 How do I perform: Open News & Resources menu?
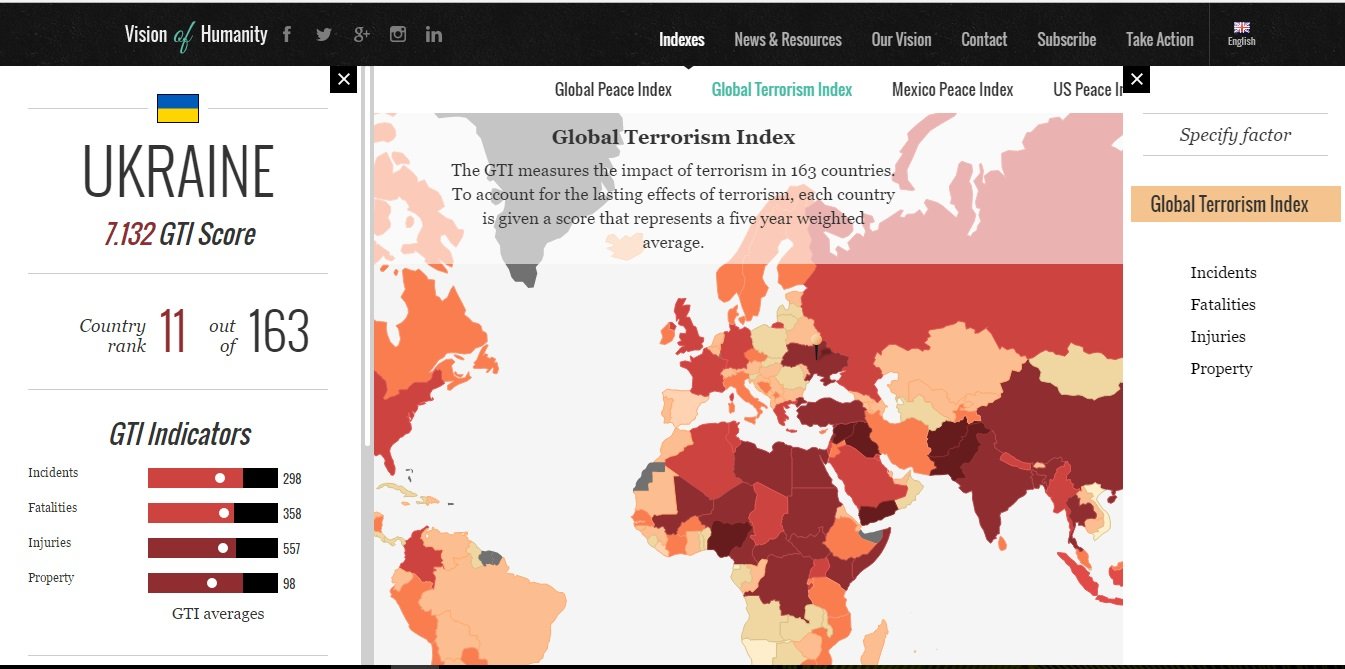point(788,40)
